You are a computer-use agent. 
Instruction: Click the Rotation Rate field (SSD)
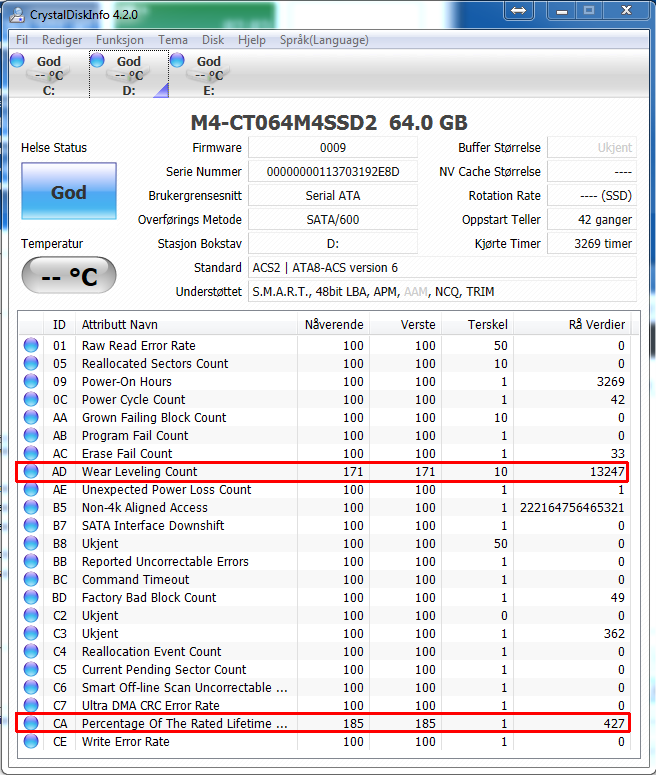(592, 195)
